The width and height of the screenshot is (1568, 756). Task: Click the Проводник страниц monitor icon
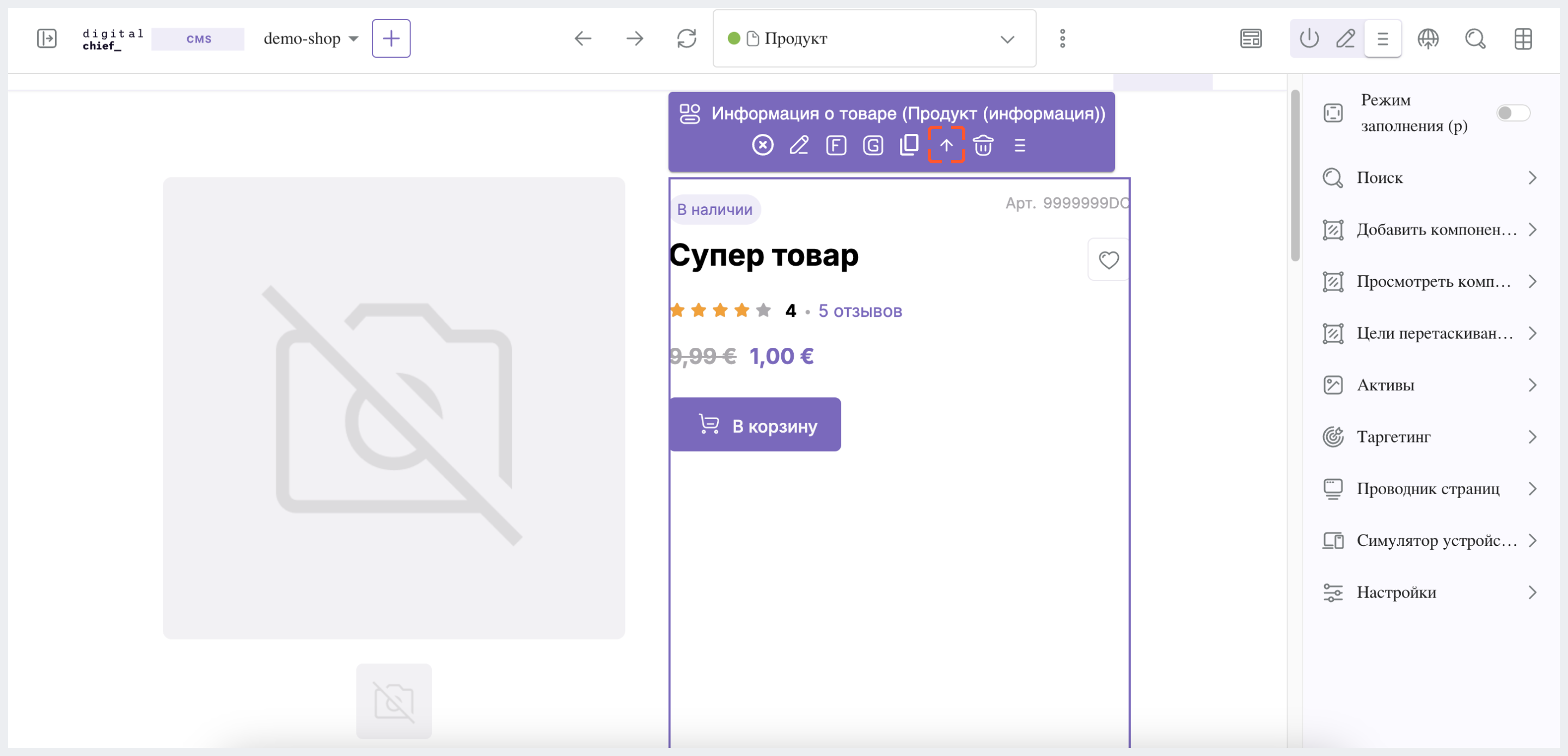tap(1332, 488)
